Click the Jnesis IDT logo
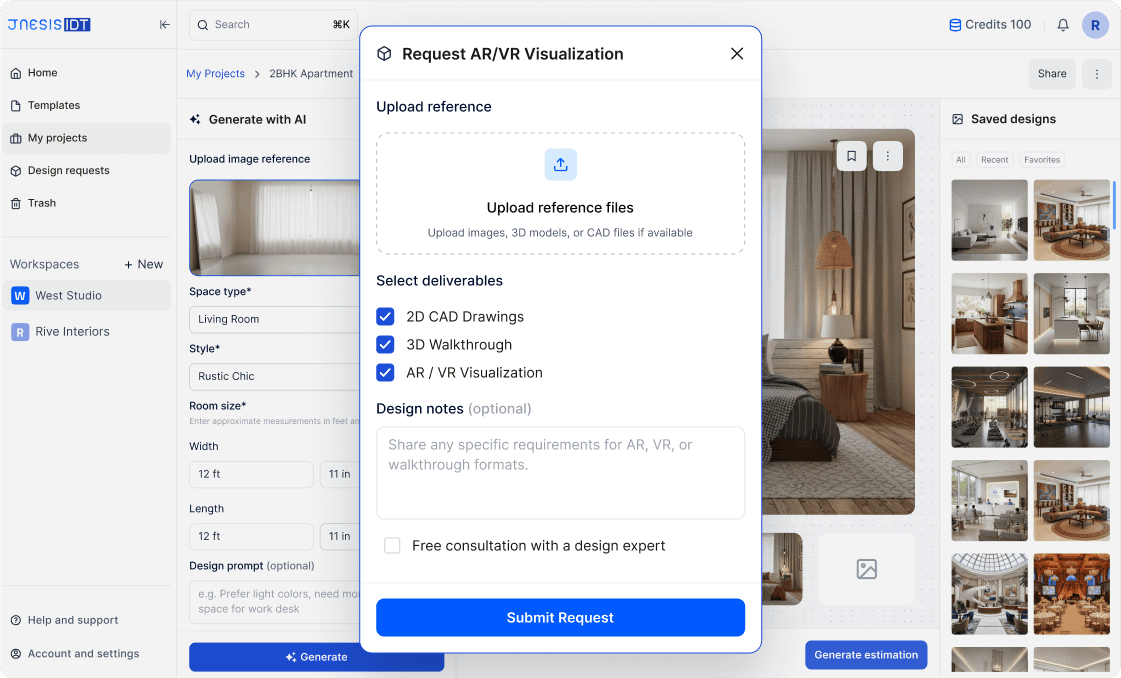This screenshot has height=678, width=1121. click(49, 24)
